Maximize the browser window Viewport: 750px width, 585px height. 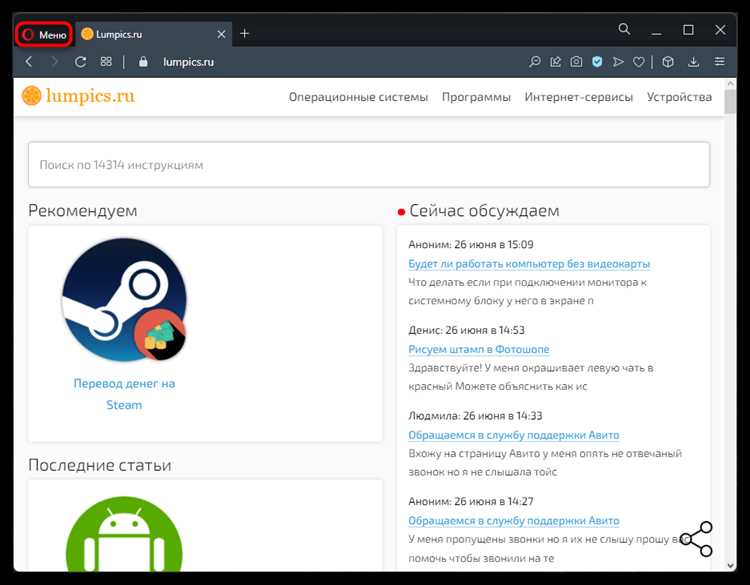[x=688, y=30]
